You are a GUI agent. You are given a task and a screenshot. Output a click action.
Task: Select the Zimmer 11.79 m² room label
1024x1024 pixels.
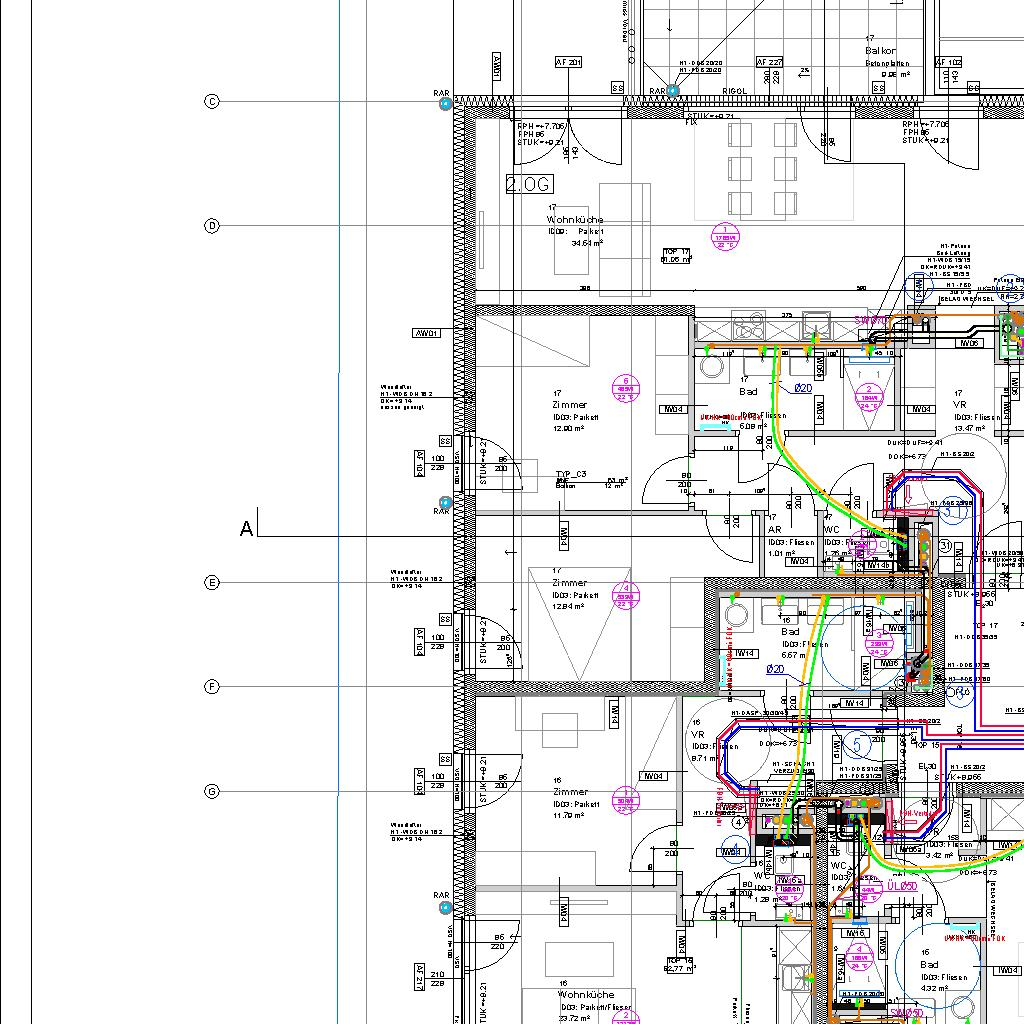pyautogui.click(x=576, y=798)
